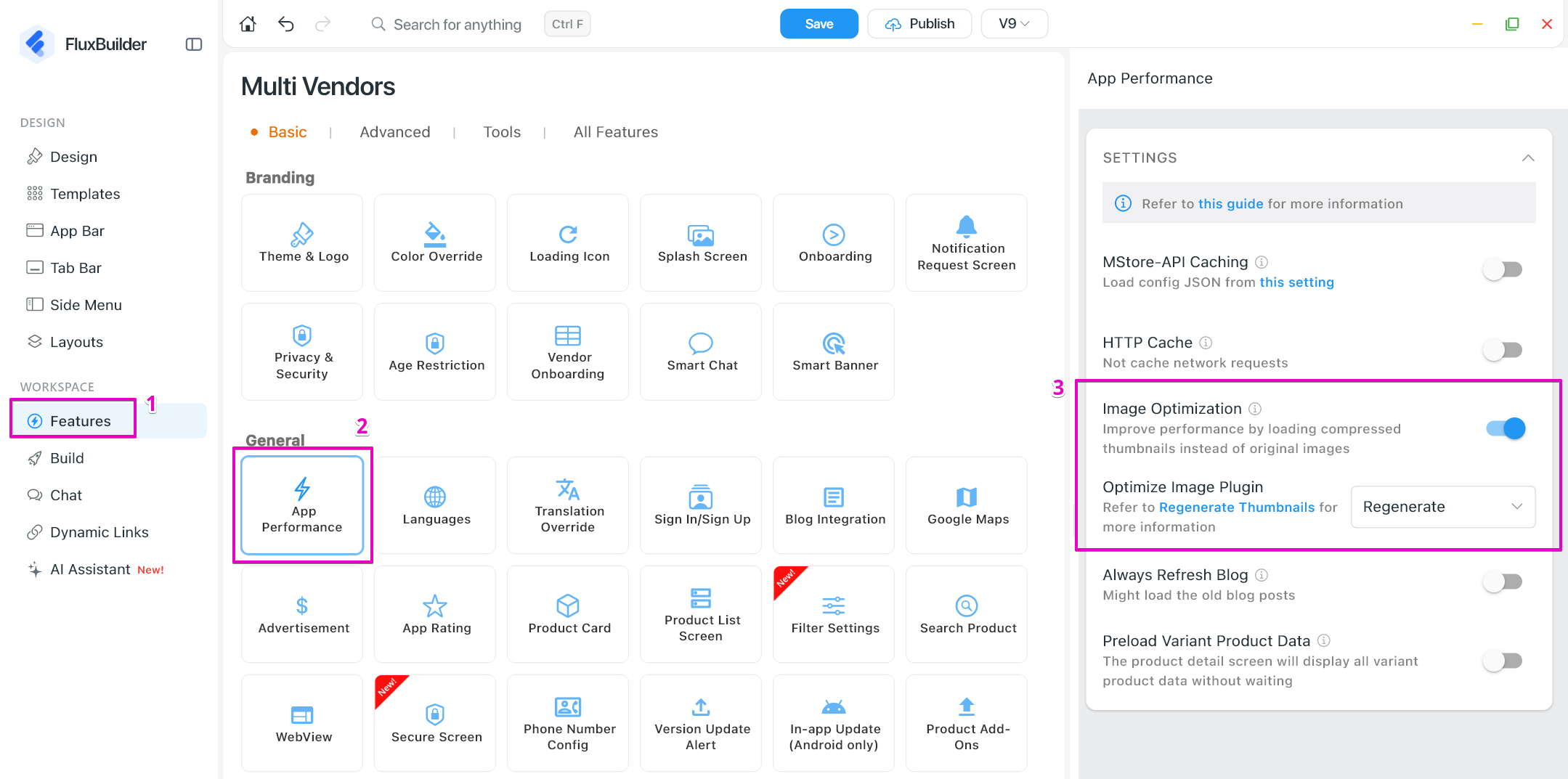Open the Product Card feature
This screenshot has height=779, width=1568.
(568, 614)
